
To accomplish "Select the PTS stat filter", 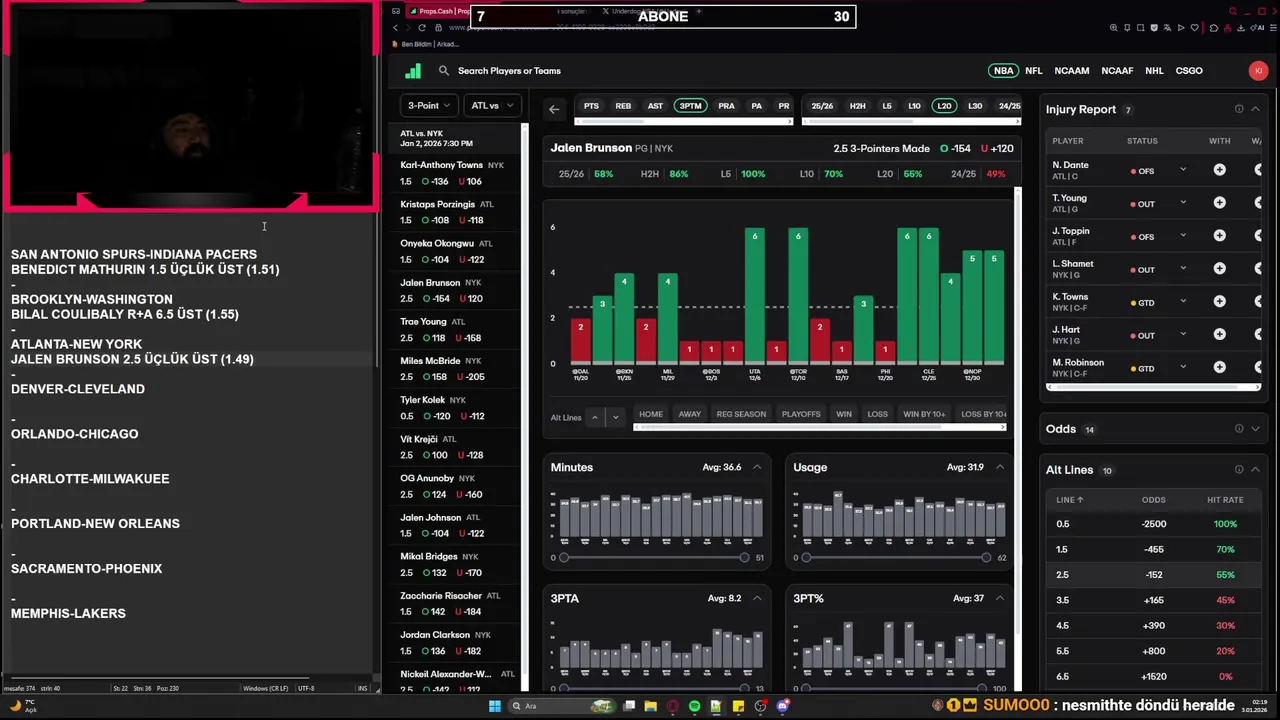I will click(592, 106).
